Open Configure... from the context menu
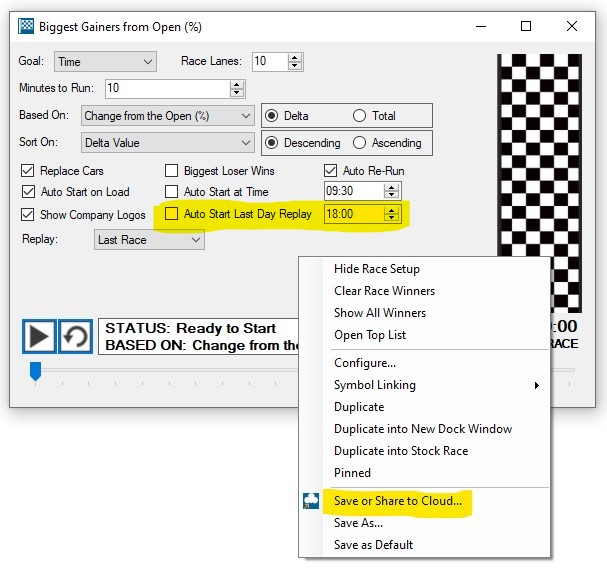Screen dimensions: 607x570 point(364,363)
